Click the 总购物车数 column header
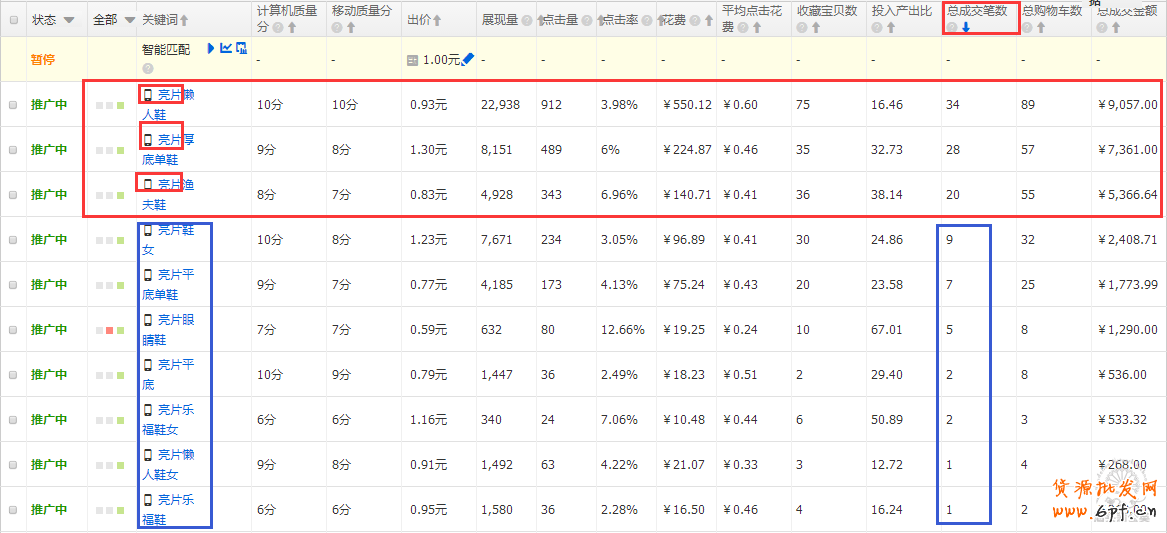The image size is (1167, 533). 1052,11
